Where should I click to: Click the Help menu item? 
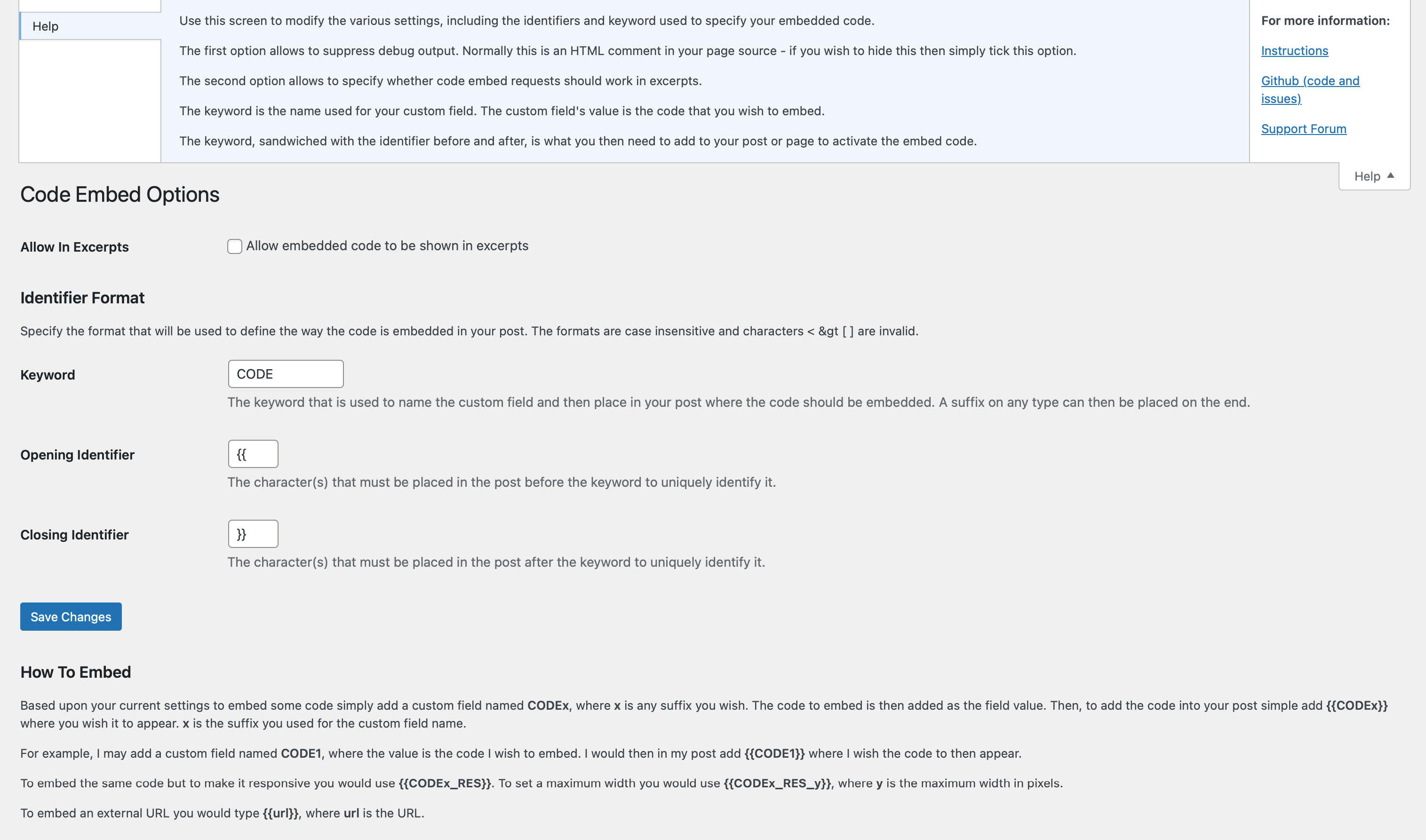tap(90, 25)
